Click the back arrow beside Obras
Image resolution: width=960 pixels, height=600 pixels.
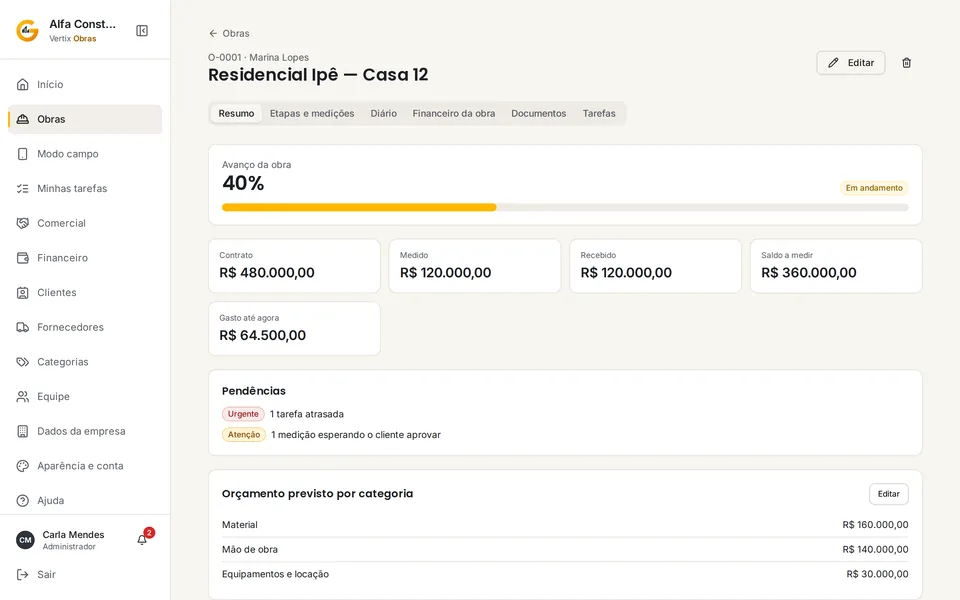tap(213, 33)
